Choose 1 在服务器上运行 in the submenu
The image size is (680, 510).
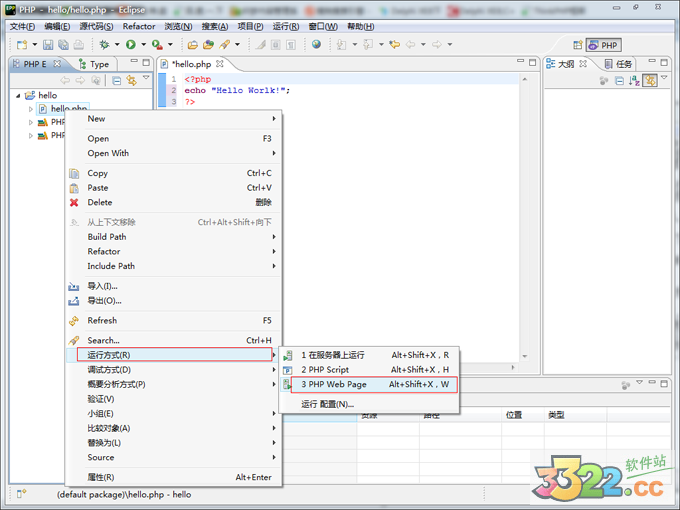(369, 355)
